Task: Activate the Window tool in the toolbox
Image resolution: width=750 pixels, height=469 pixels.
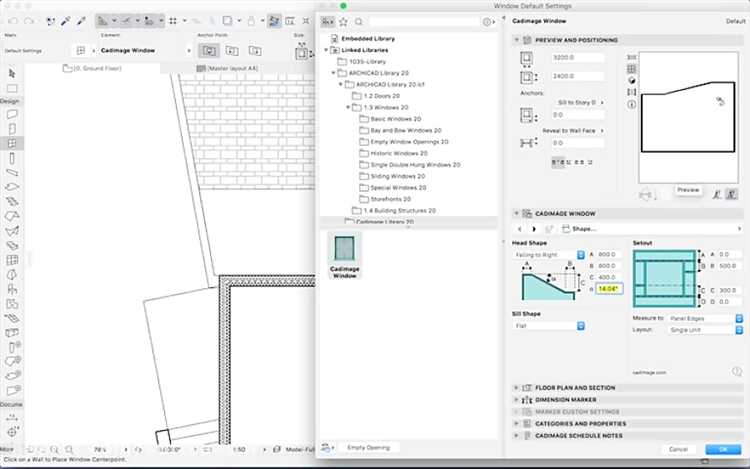Action: coord(12,143)
